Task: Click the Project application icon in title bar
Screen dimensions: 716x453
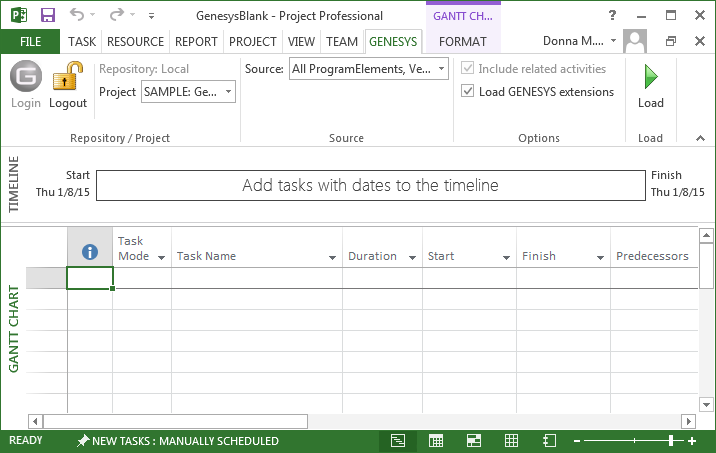Action: pyautogui.click(x=19, y=15)
